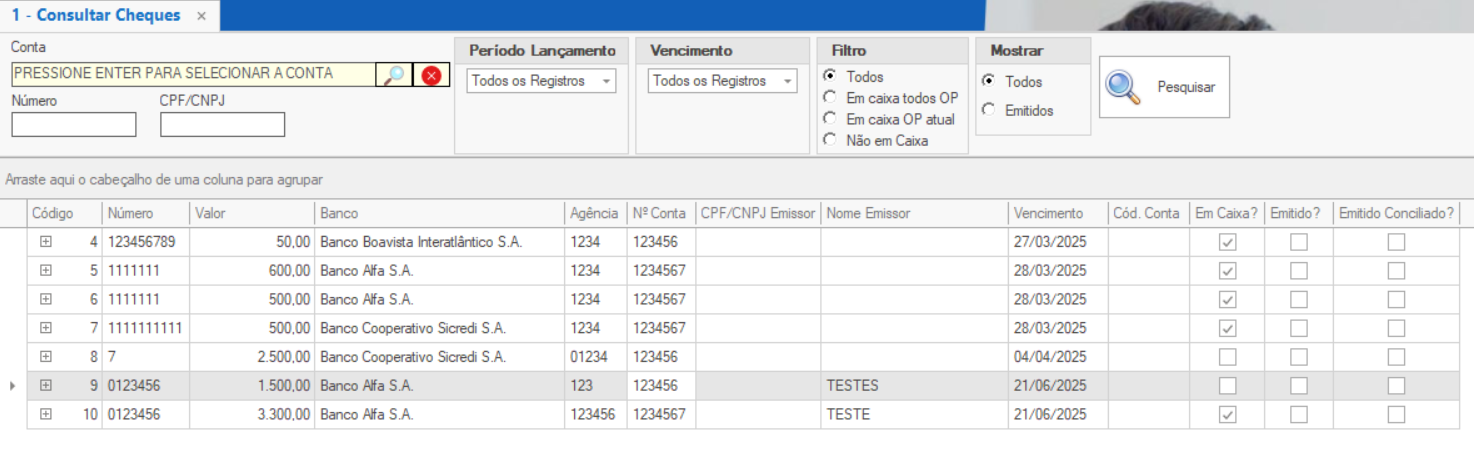
Task: Select the 'Em caixa OP atual' filter
Action: pos(829,119)
